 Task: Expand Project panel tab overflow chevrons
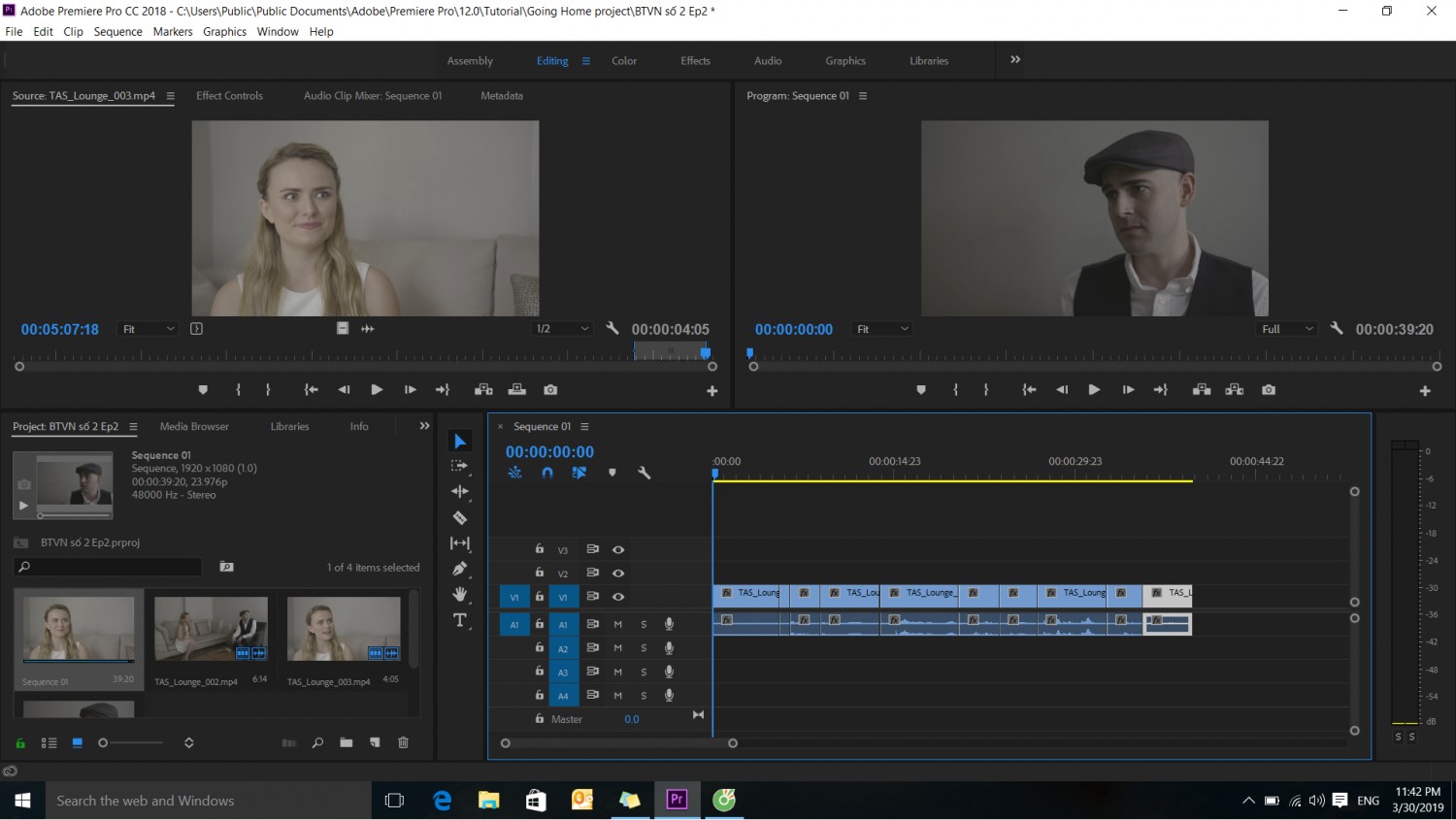(x=424, y=426)
